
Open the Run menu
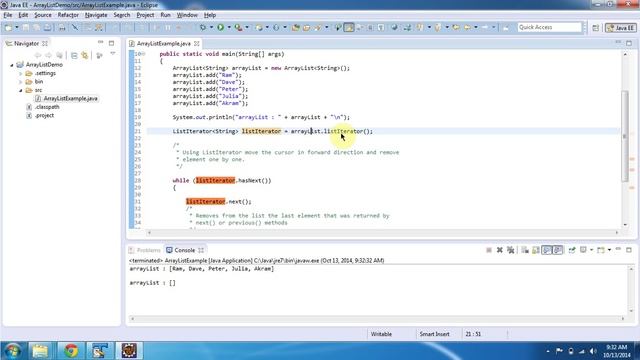point(165,15)
